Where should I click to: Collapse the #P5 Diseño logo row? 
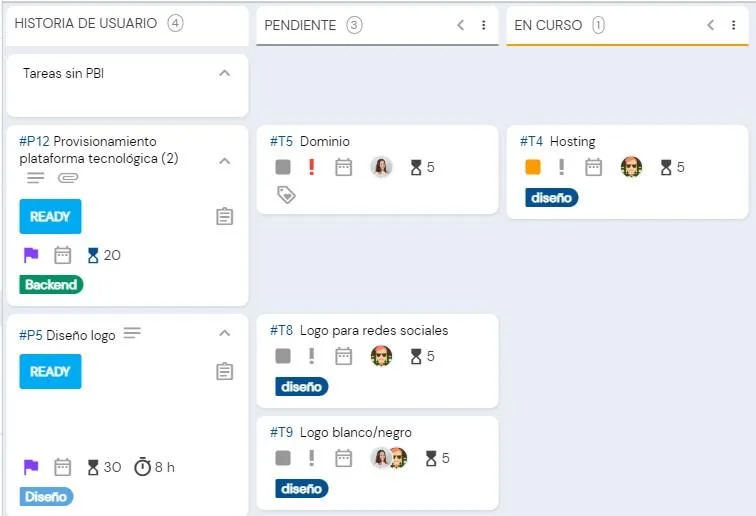[224, 333]
